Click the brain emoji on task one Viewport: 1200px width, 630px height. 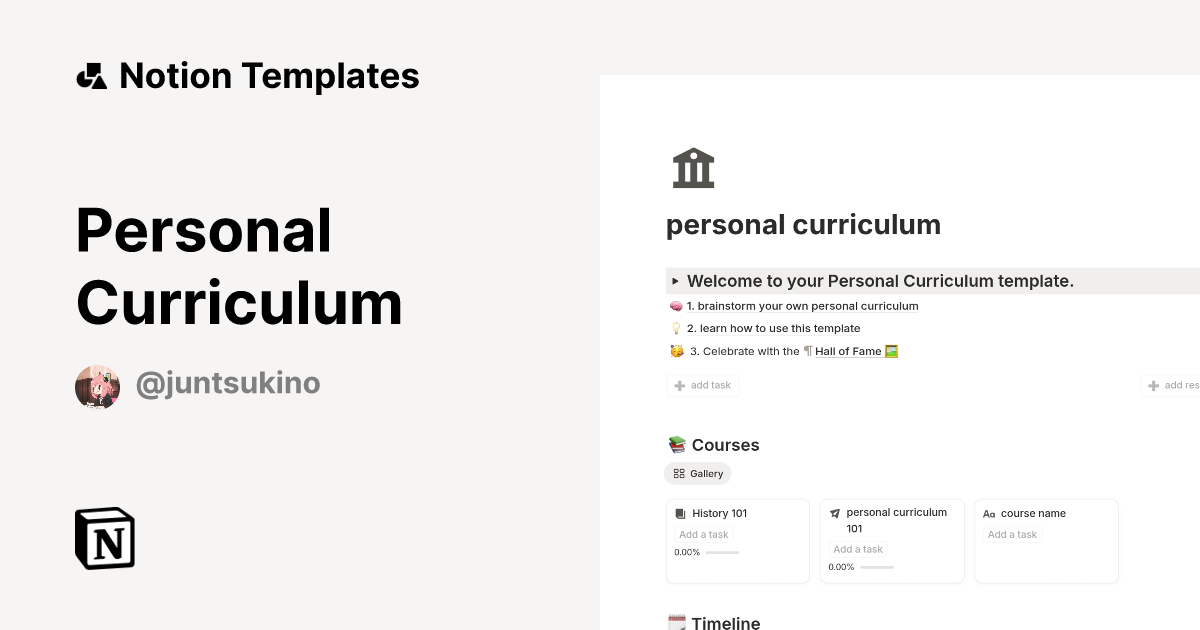pyautogui.click(x=673, y=305)
